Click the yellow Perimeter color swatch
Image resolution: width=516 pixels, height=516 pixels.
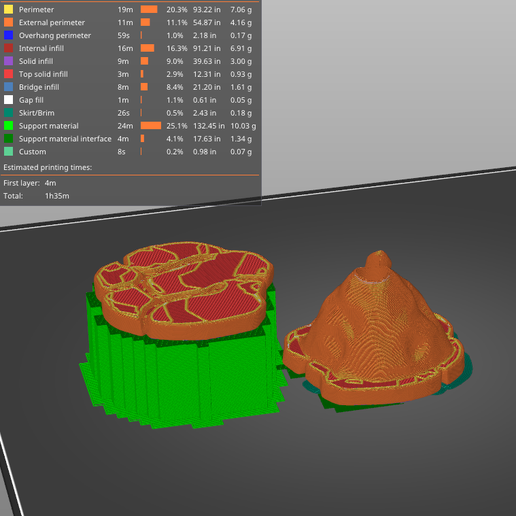8,9
